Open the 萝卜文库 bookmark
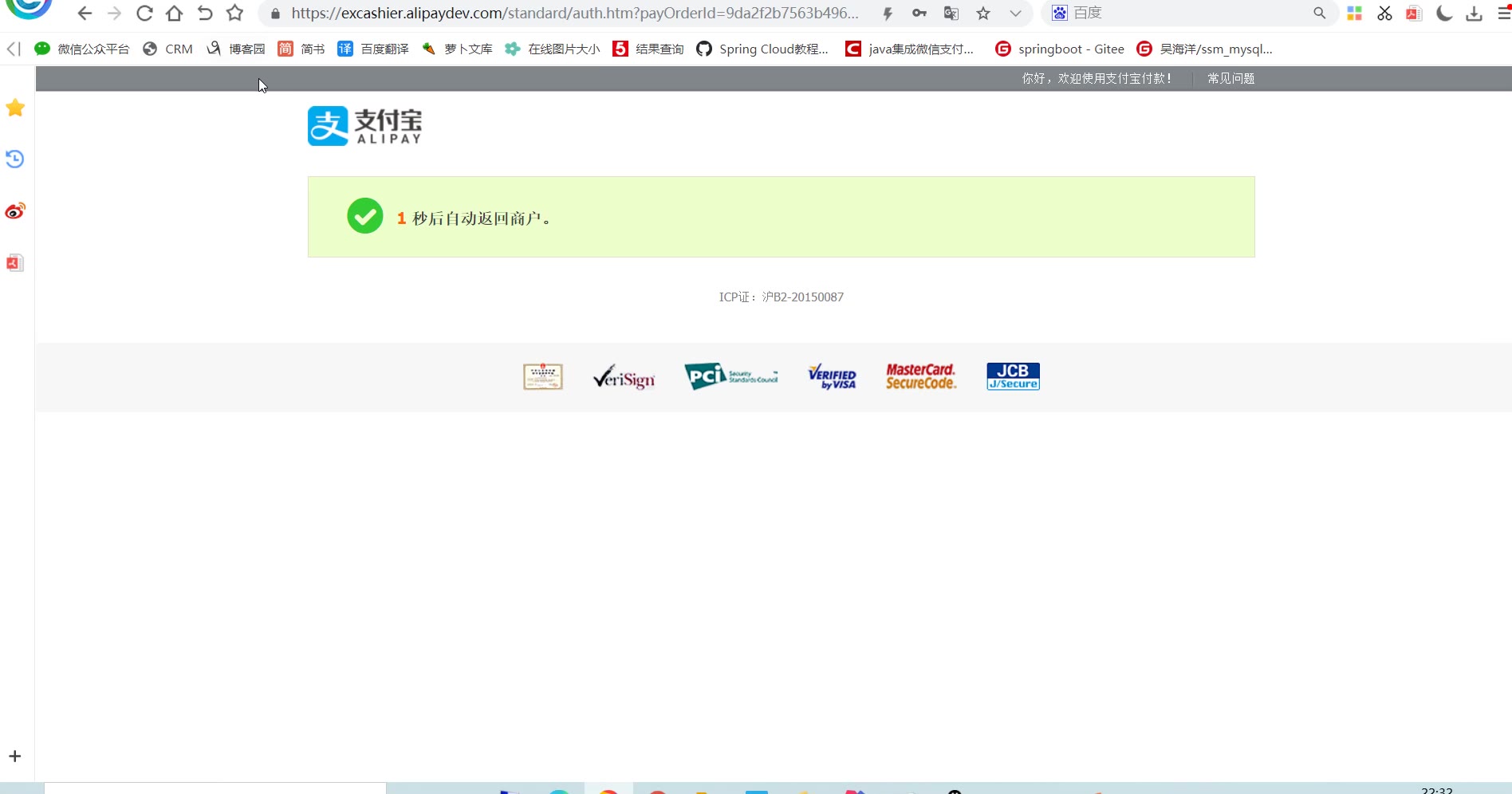The height and width of the screenshot is (794, 1512). click(x=457, y=49)
